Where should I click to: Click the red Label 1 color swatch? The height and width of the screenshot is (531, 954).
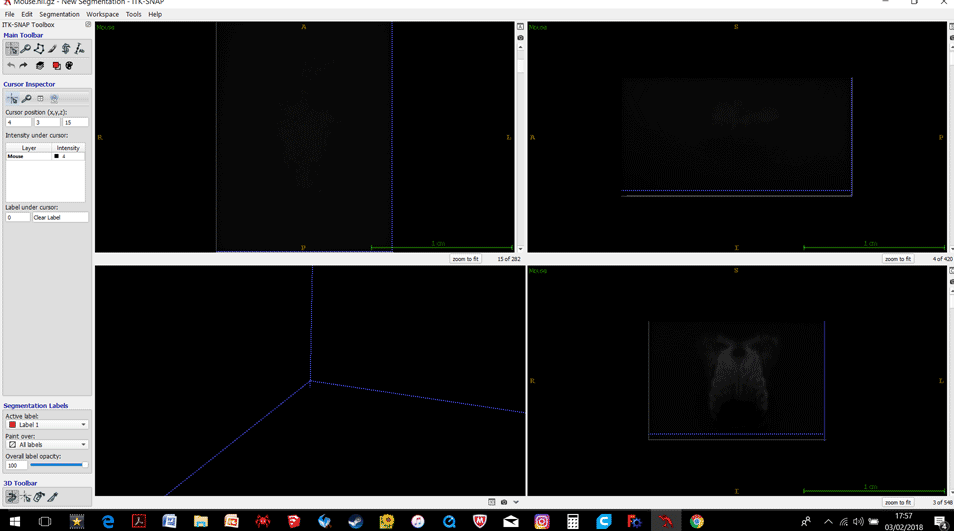12,425
